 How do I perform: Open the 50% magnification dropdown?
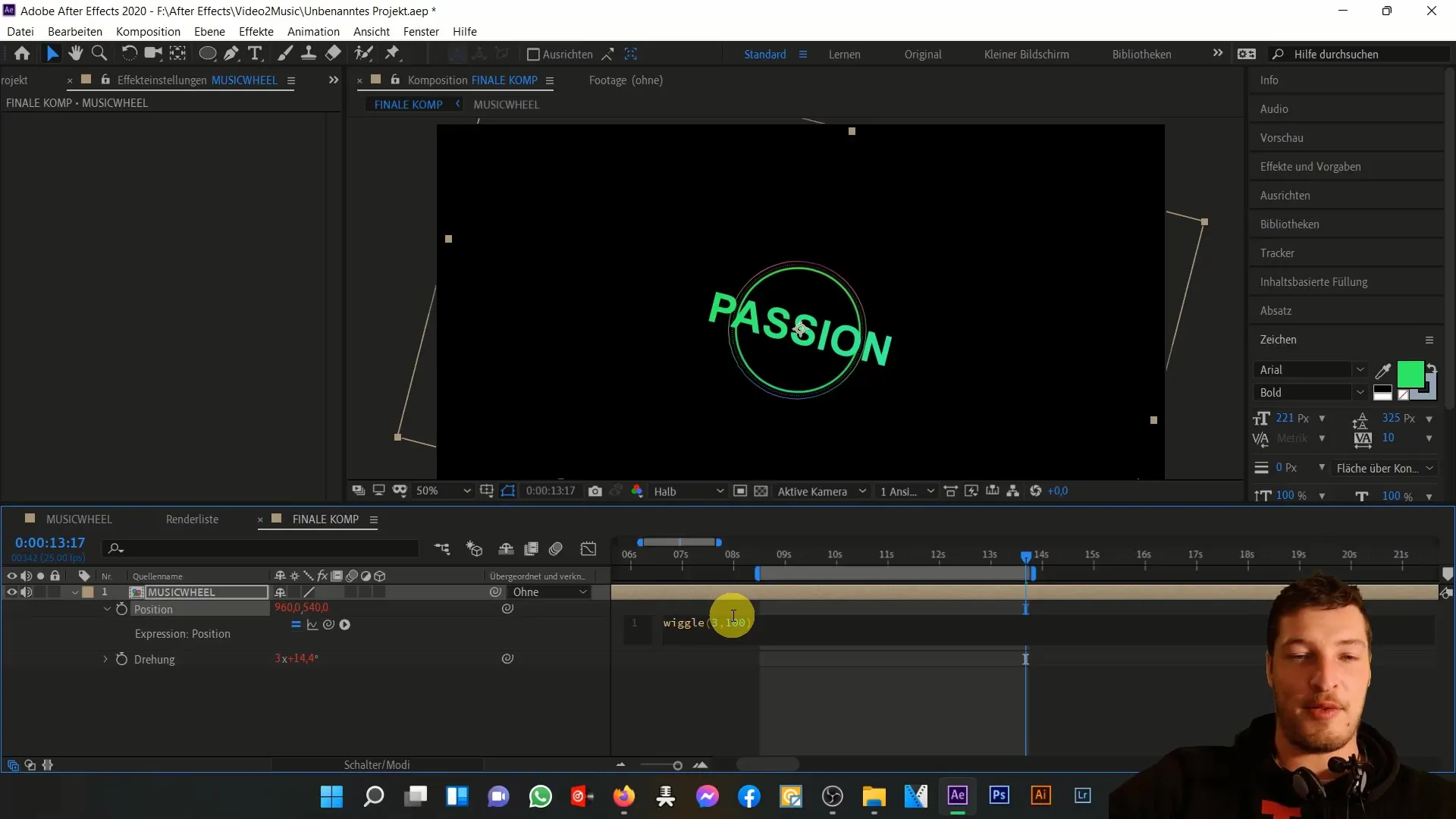click(x=443, y=491)
